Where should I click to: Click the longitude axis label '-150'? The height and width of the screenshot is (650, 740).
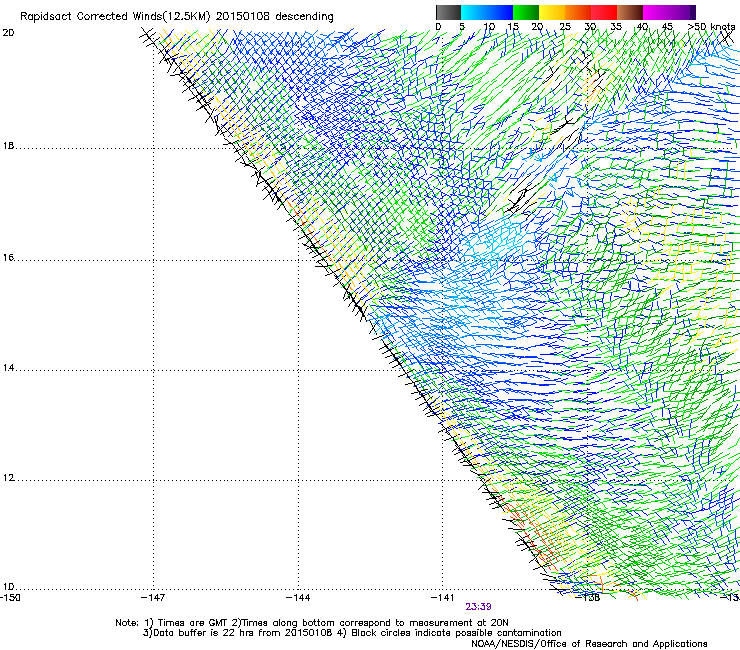click(10, 598)
